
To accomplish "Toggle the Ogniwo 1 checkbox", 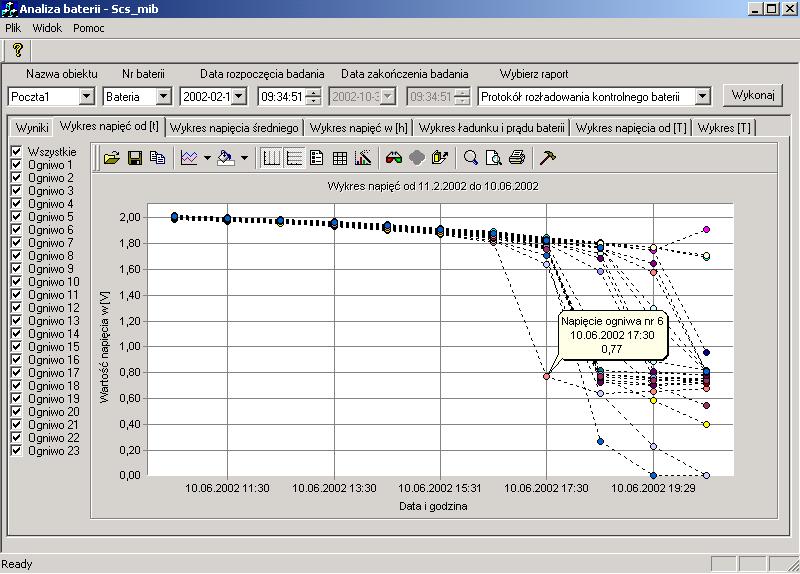I will [16, 165].
